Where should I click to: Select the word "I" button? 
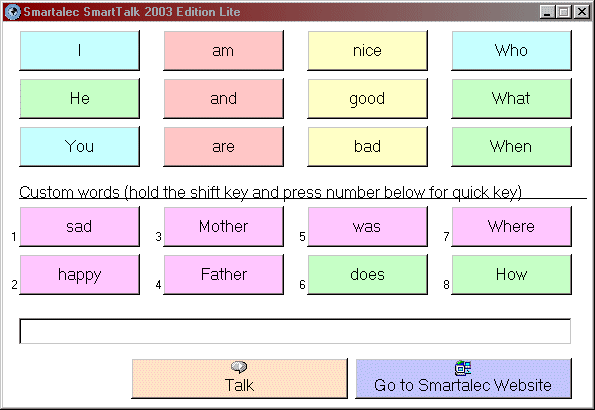coord(79,50)
